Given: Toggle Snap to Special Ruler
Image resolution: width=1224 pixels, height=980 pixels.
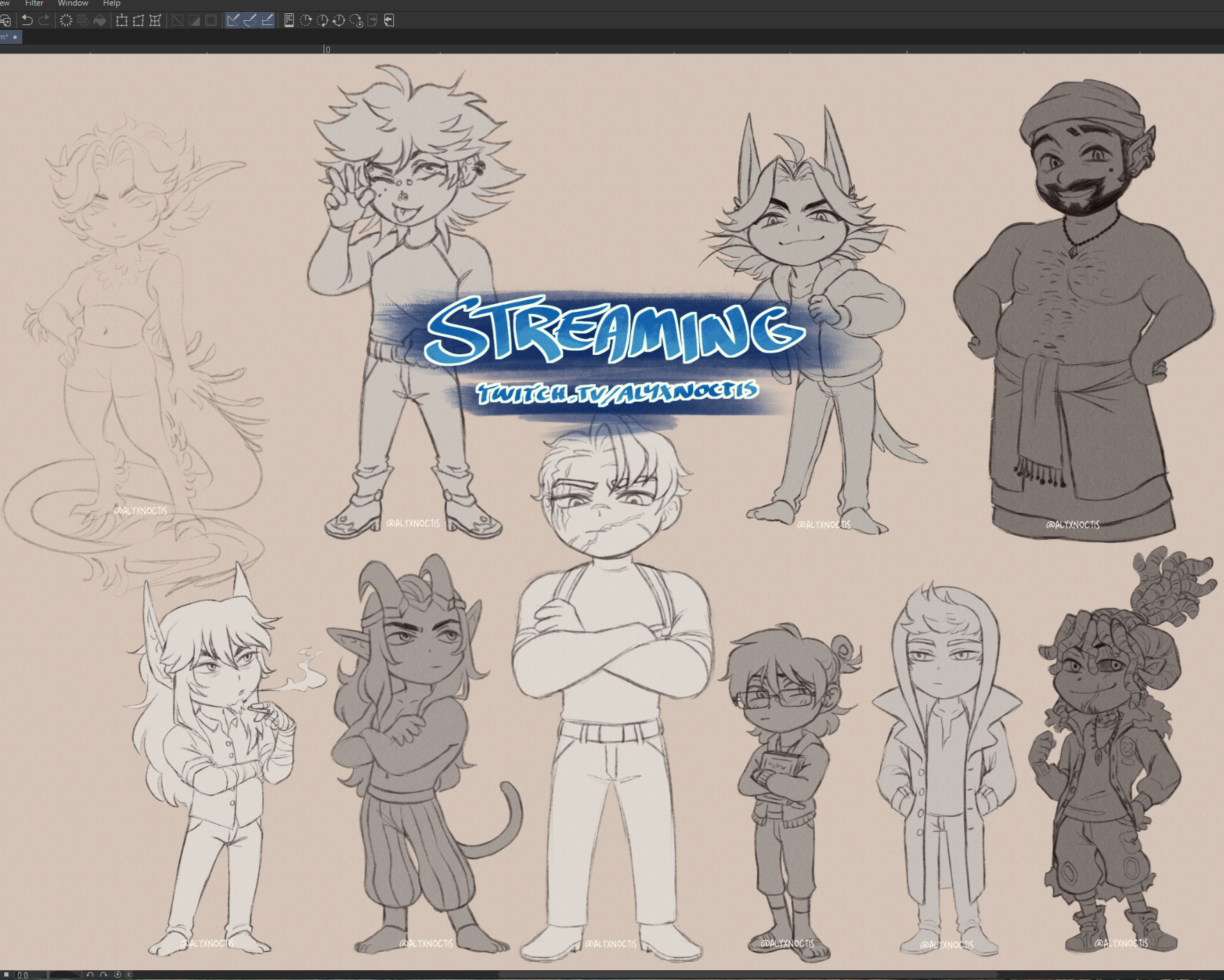Looking at the screenshot, I should tap(250, 20).
